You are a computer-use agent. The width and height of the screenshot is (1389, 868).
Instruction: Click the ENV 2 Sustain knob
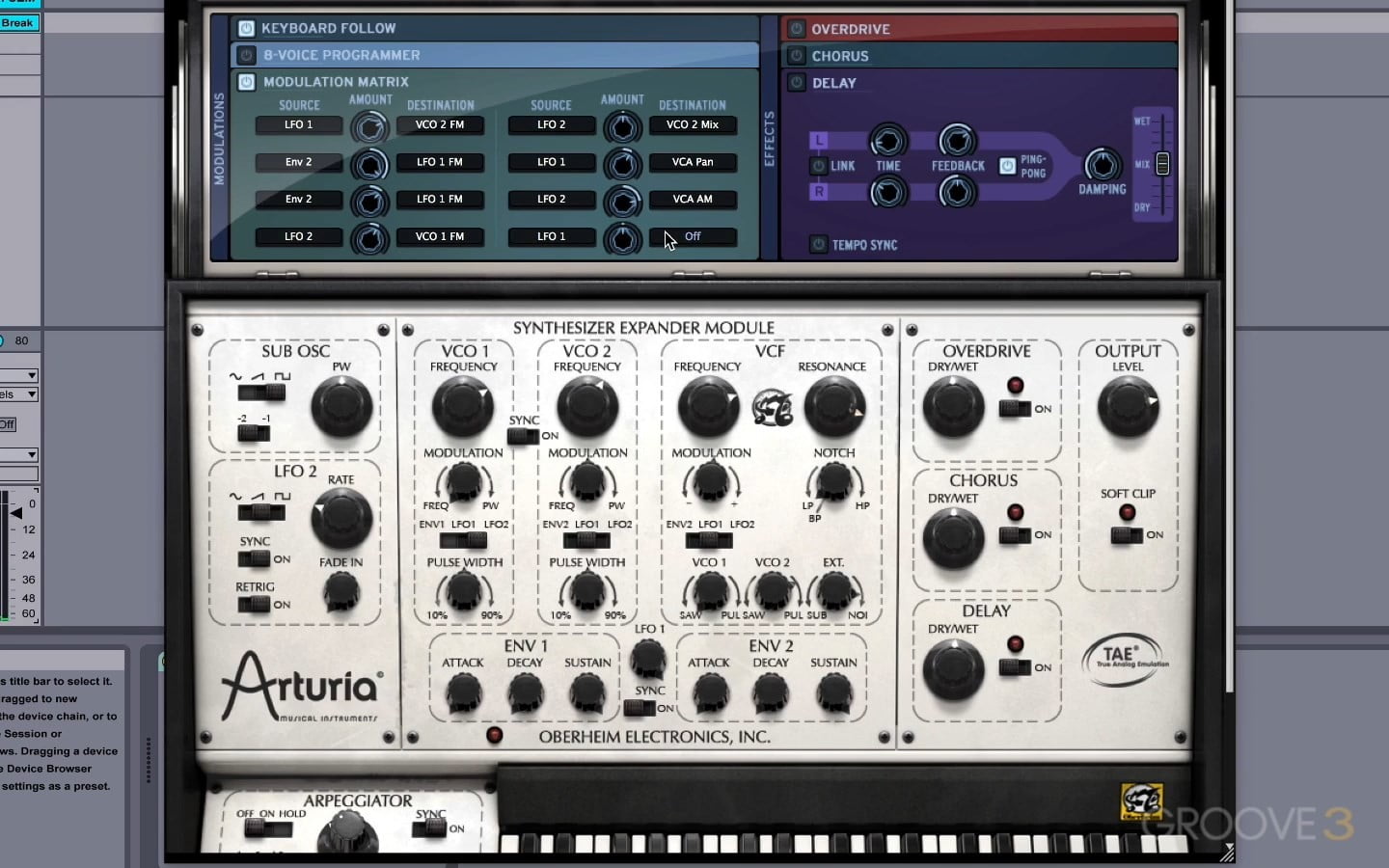(833, 692)
